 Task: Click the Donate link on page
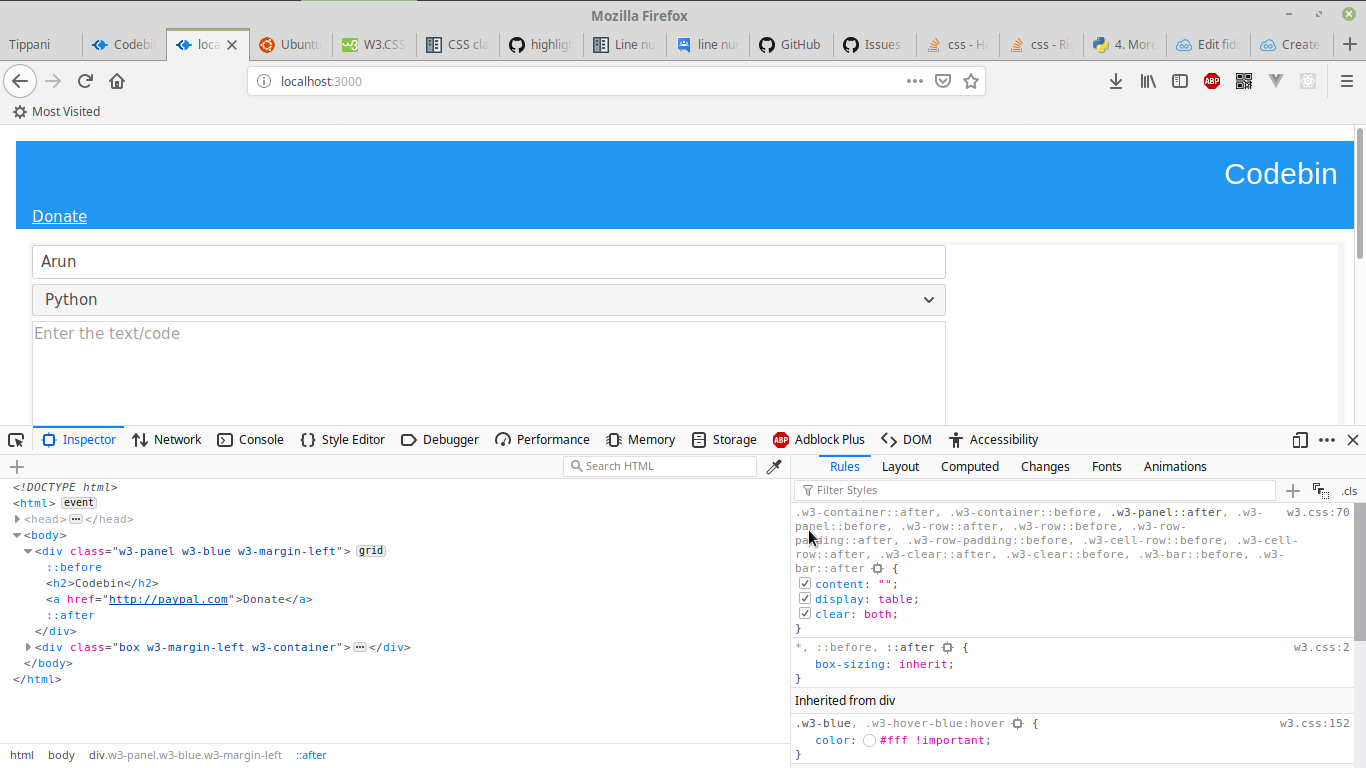point(59,216)
